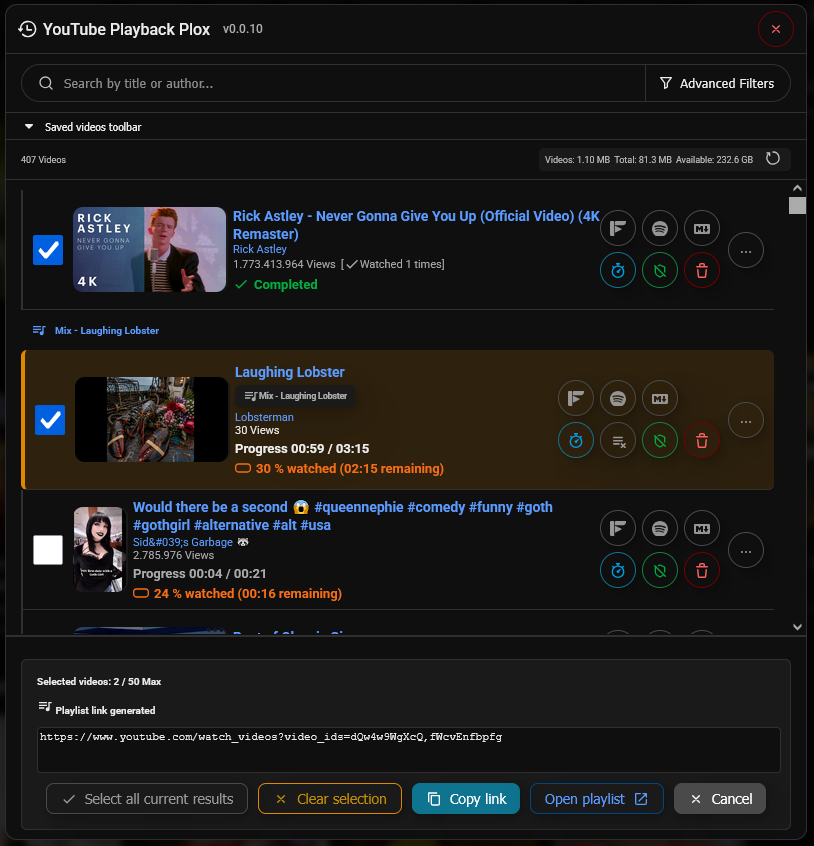The width and height of the screenshot is (814, 846).
Task: Copy the generated playlist link
Action: [466, 799]
